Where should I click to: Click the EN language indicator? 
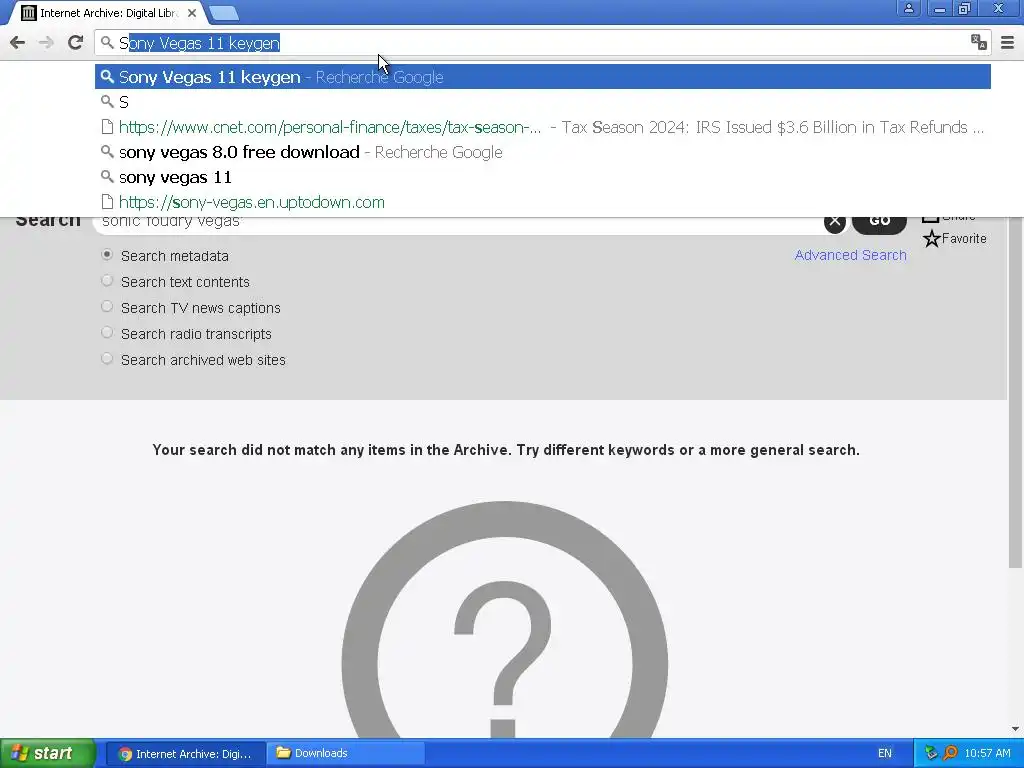click(884, 754)
